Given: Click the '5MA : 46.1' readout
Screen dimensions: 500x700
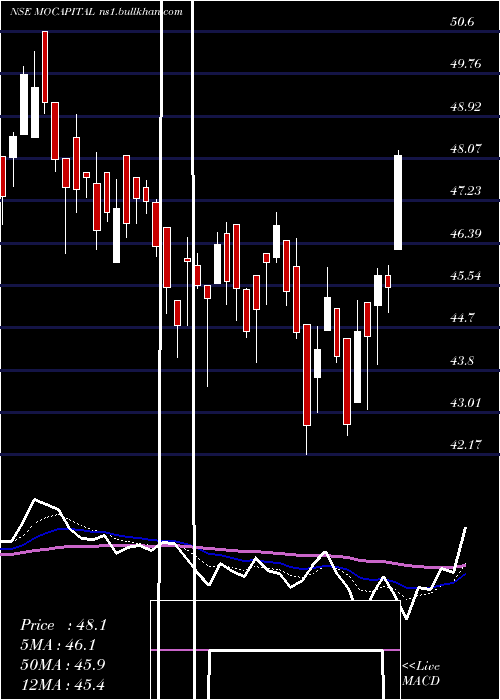Looking at the screenshot, I should click(58, 645).
